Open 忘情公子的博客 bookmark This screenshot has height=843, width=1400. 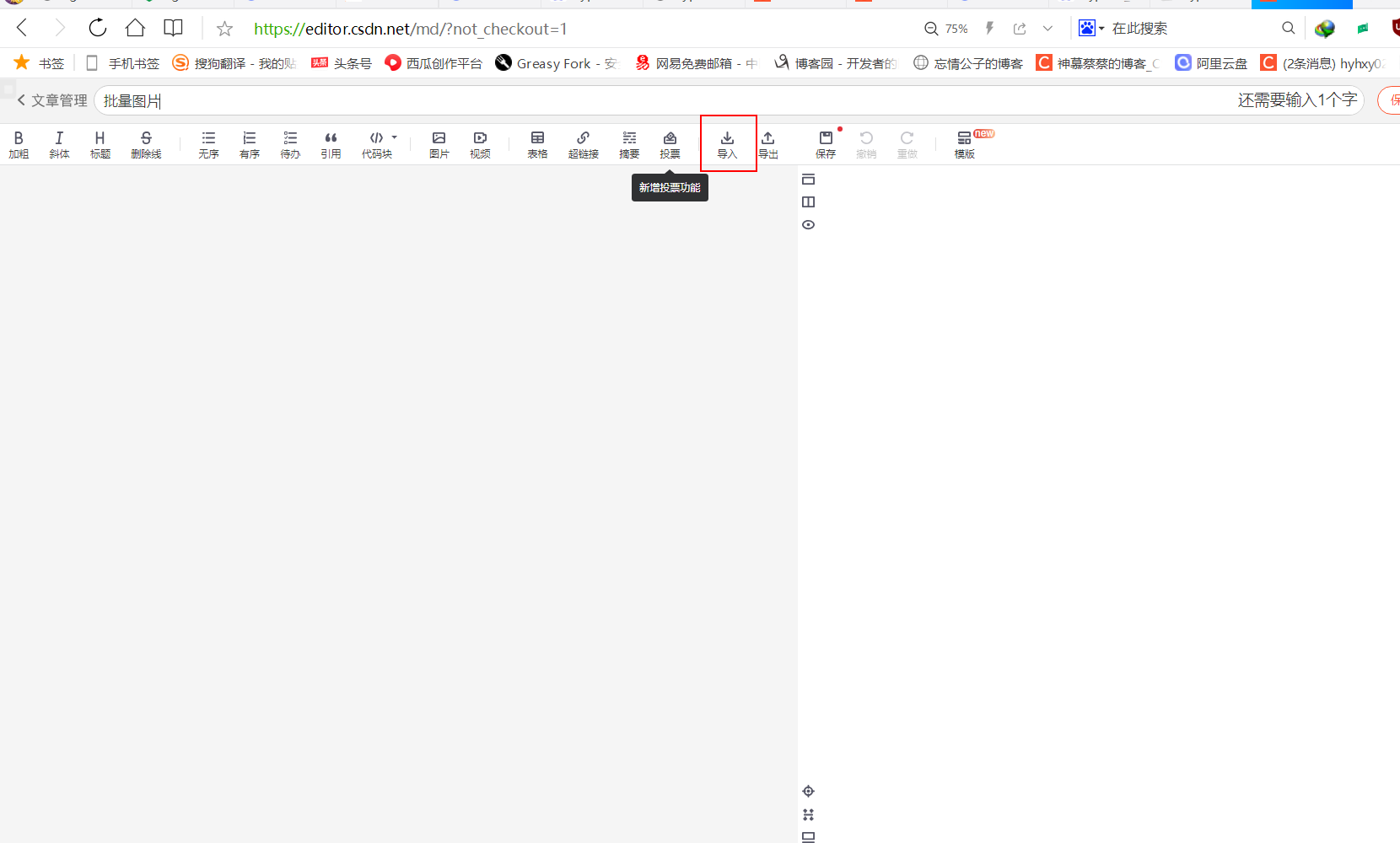(968, 63)
